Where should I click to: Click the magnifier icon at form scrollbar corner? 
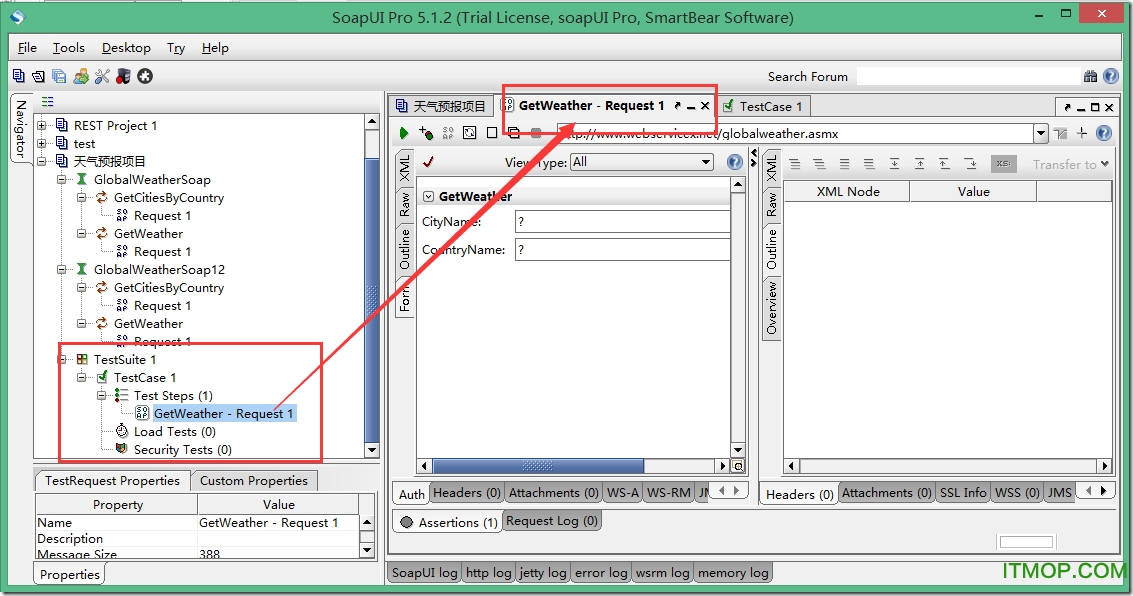point(738,466)
